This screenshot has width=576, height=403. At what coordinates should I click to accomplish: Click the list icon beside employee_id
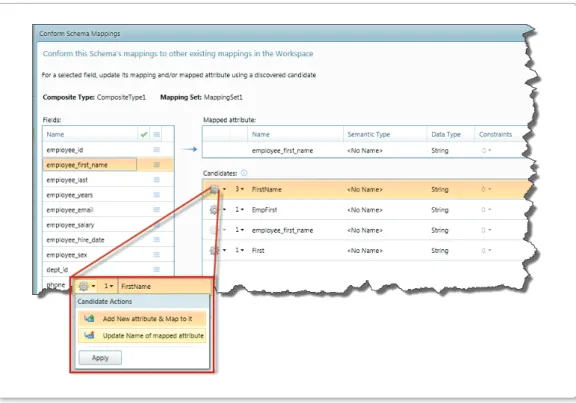(x=156, y=150)
